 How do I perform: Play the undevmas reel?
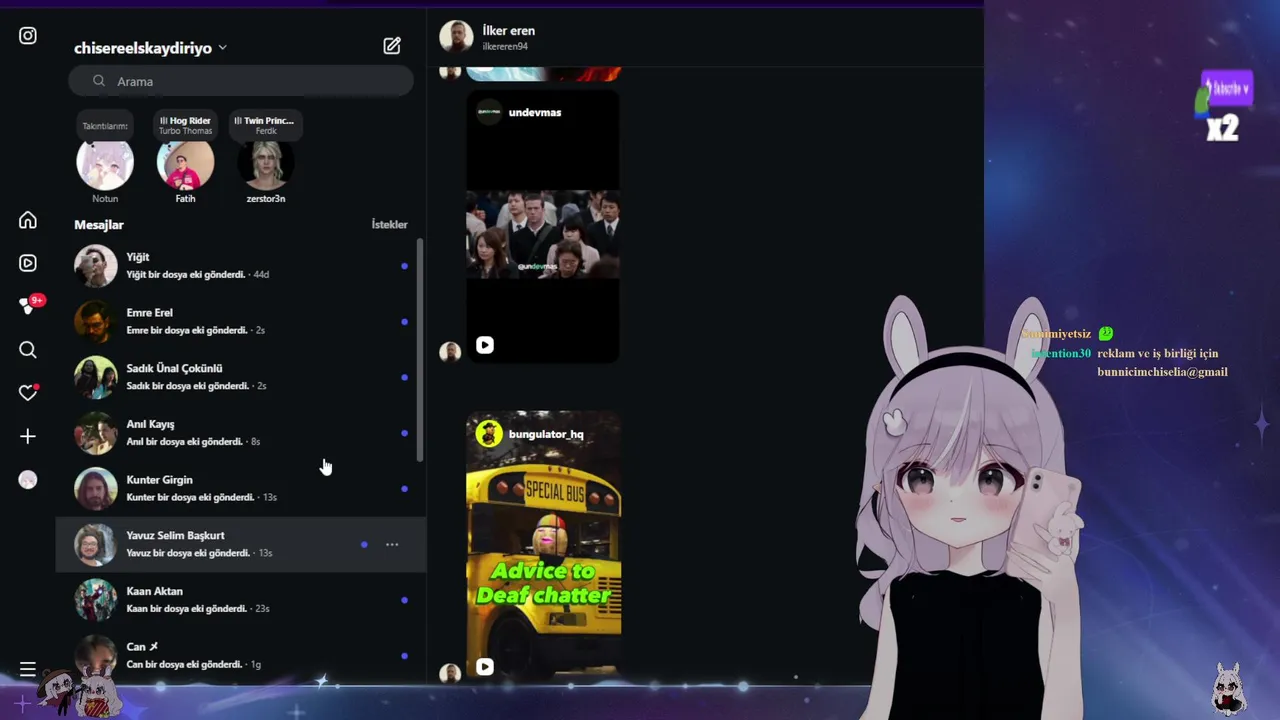pyautogui.click(x=484, y=345)
